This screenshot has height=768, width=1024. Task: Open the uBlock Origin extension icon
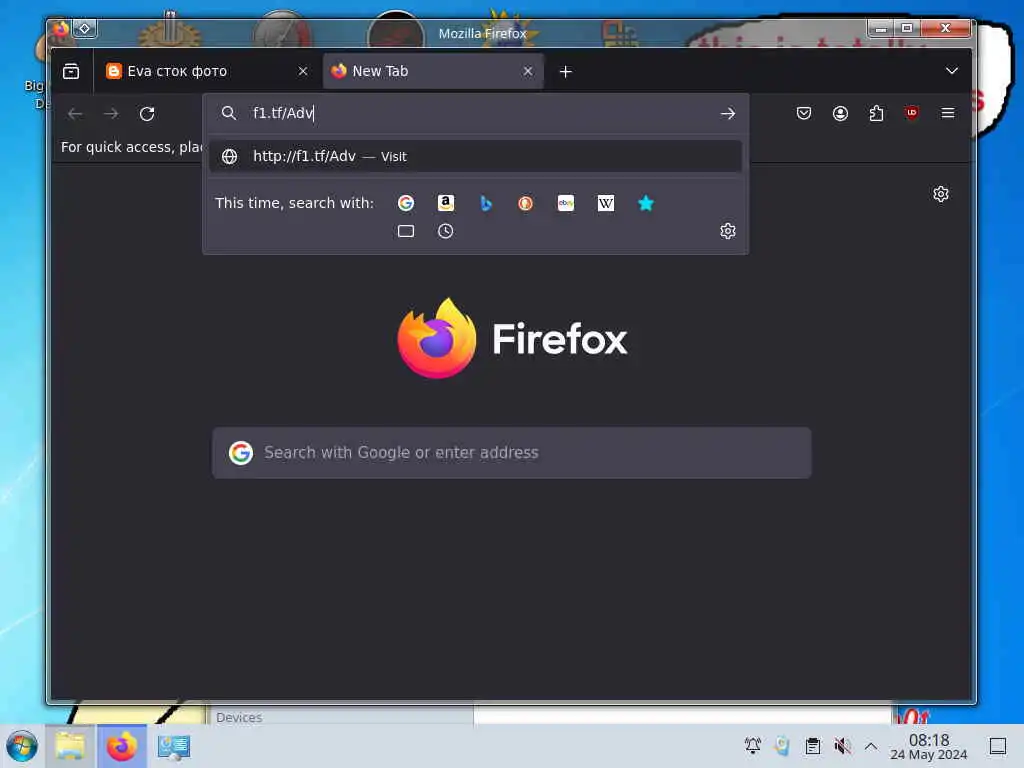(912, 113)
